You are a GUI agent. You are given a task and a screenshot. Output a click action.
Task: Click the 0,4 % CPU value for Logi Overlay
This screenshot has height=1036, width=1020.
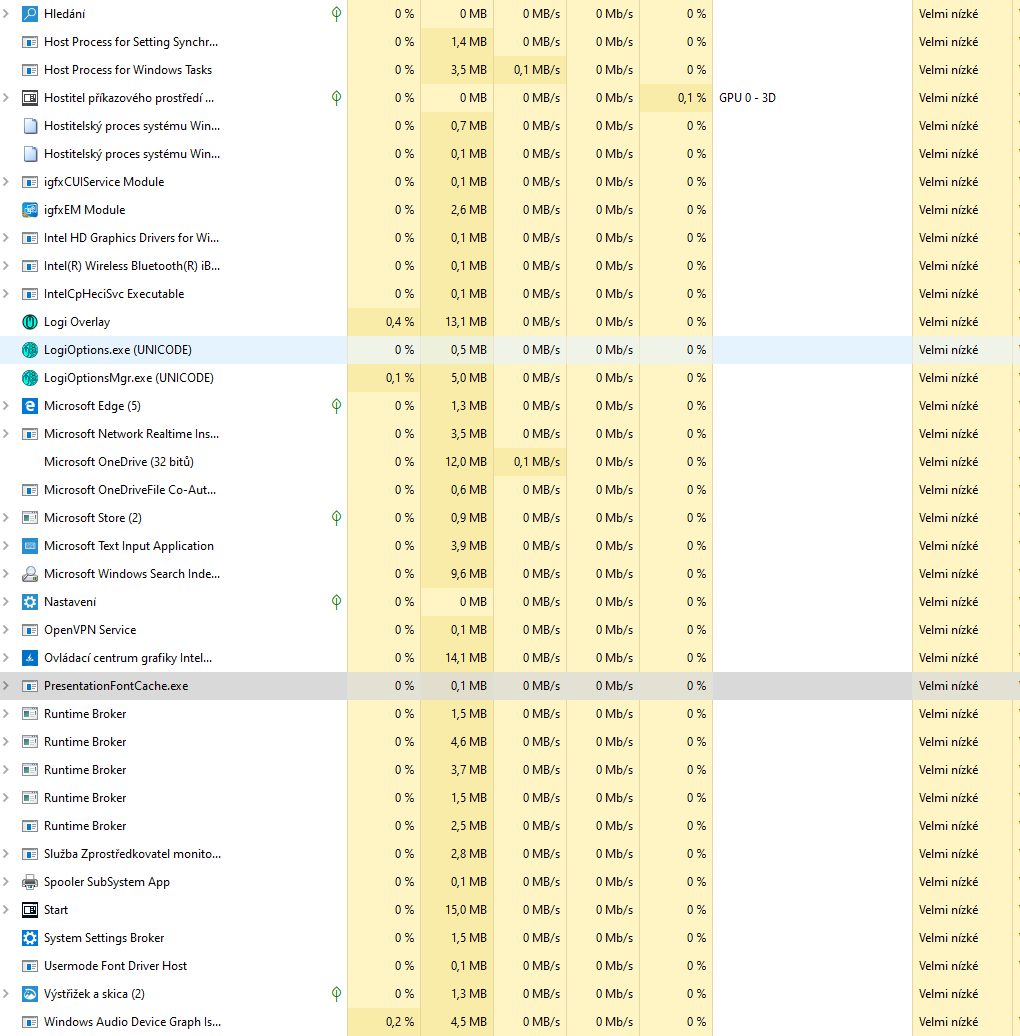400,322
